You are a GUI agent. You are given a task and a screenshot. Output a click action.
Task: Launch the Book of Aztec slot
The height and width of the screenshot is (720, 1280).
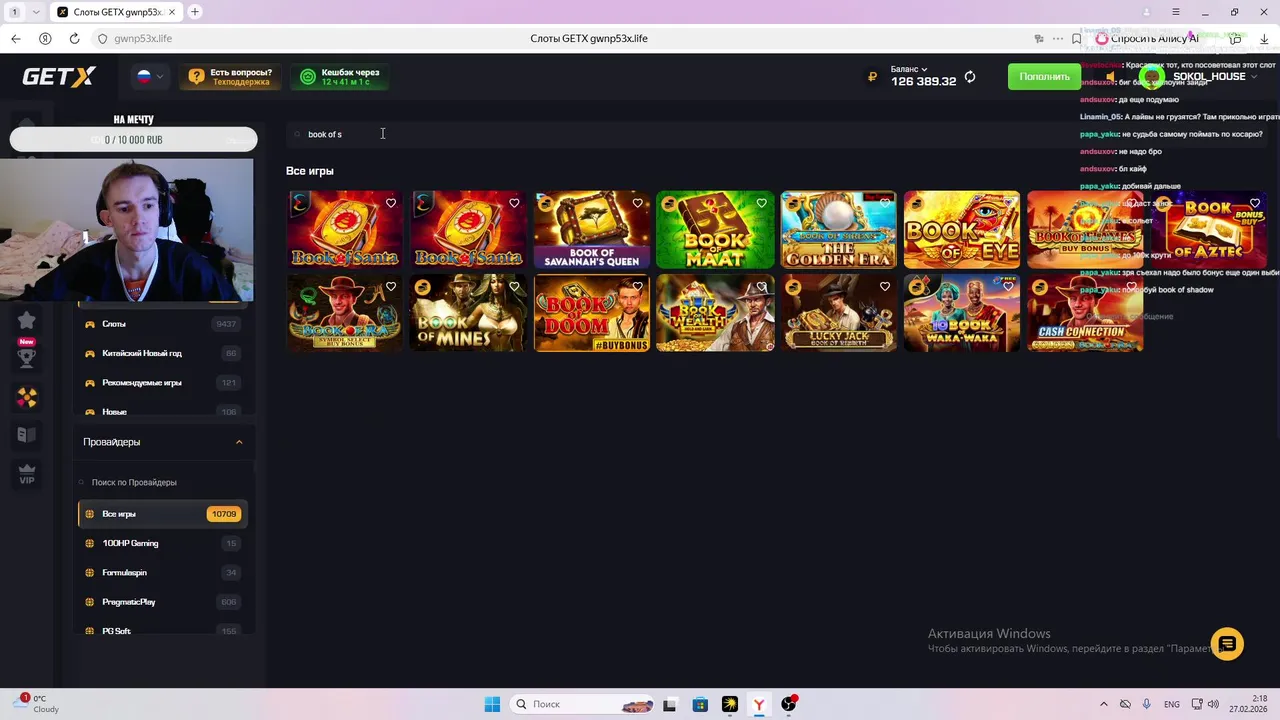(1209, 230)
